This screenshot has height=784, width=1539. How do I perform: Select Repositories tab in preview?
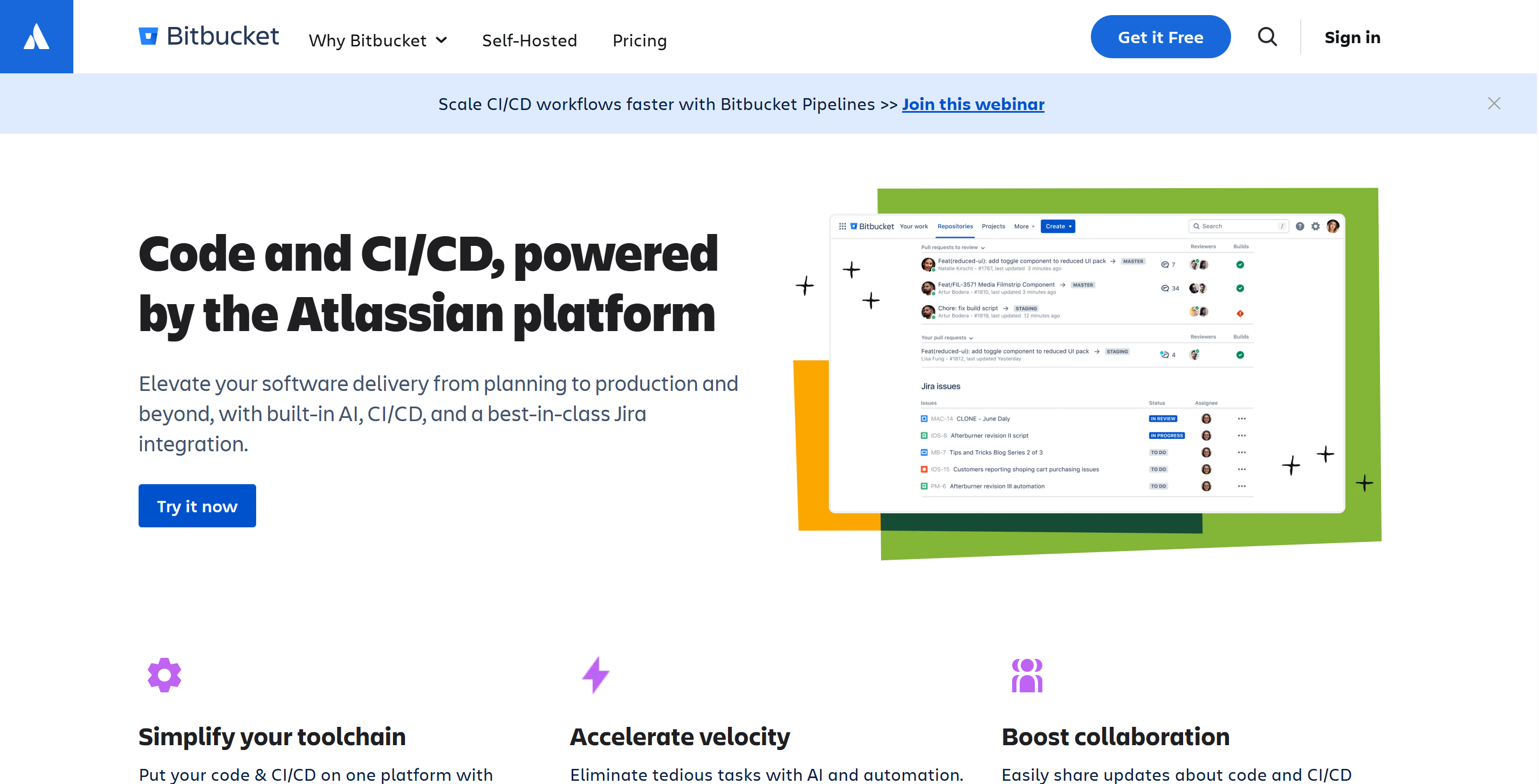pos(956,226)
